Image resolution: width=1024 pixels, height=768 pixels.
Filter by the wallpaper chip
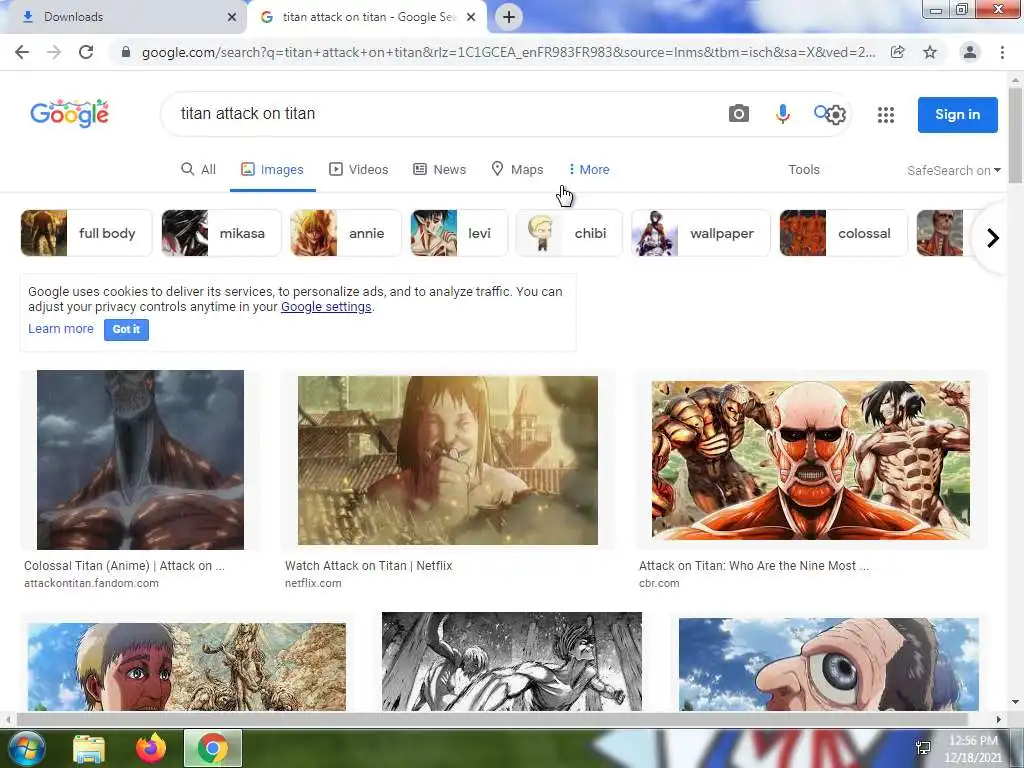point(701,233)
